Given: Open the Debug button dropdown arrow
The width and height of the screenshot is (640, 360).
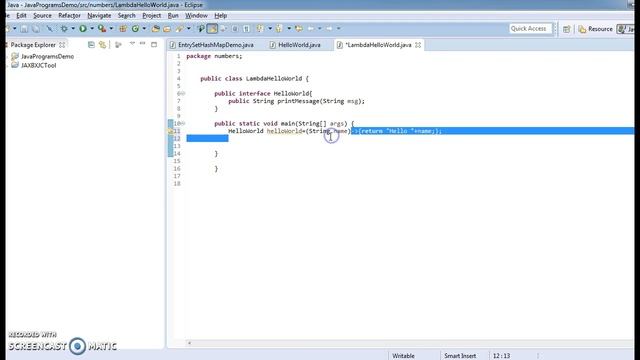Looking at the screenshot, I should tap(73, 29).
